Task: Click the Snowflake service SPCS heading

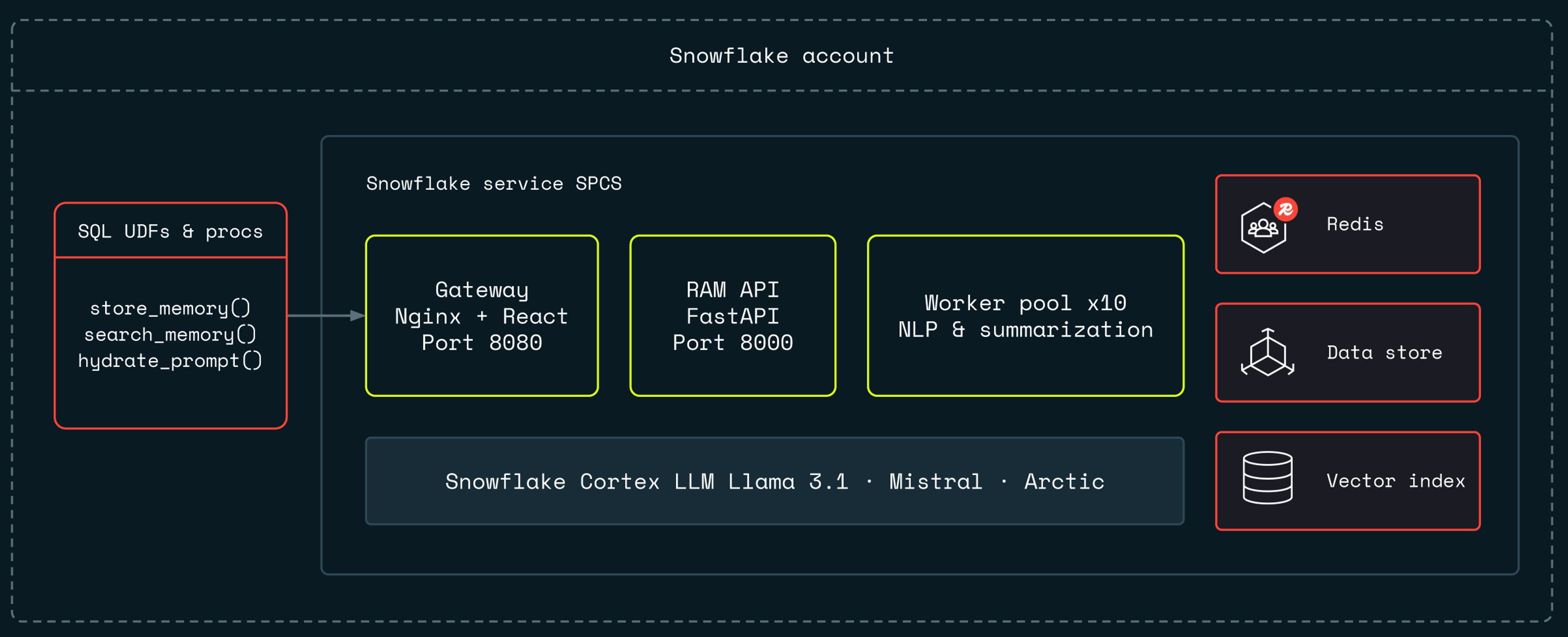Action: (x=494, y=183)
